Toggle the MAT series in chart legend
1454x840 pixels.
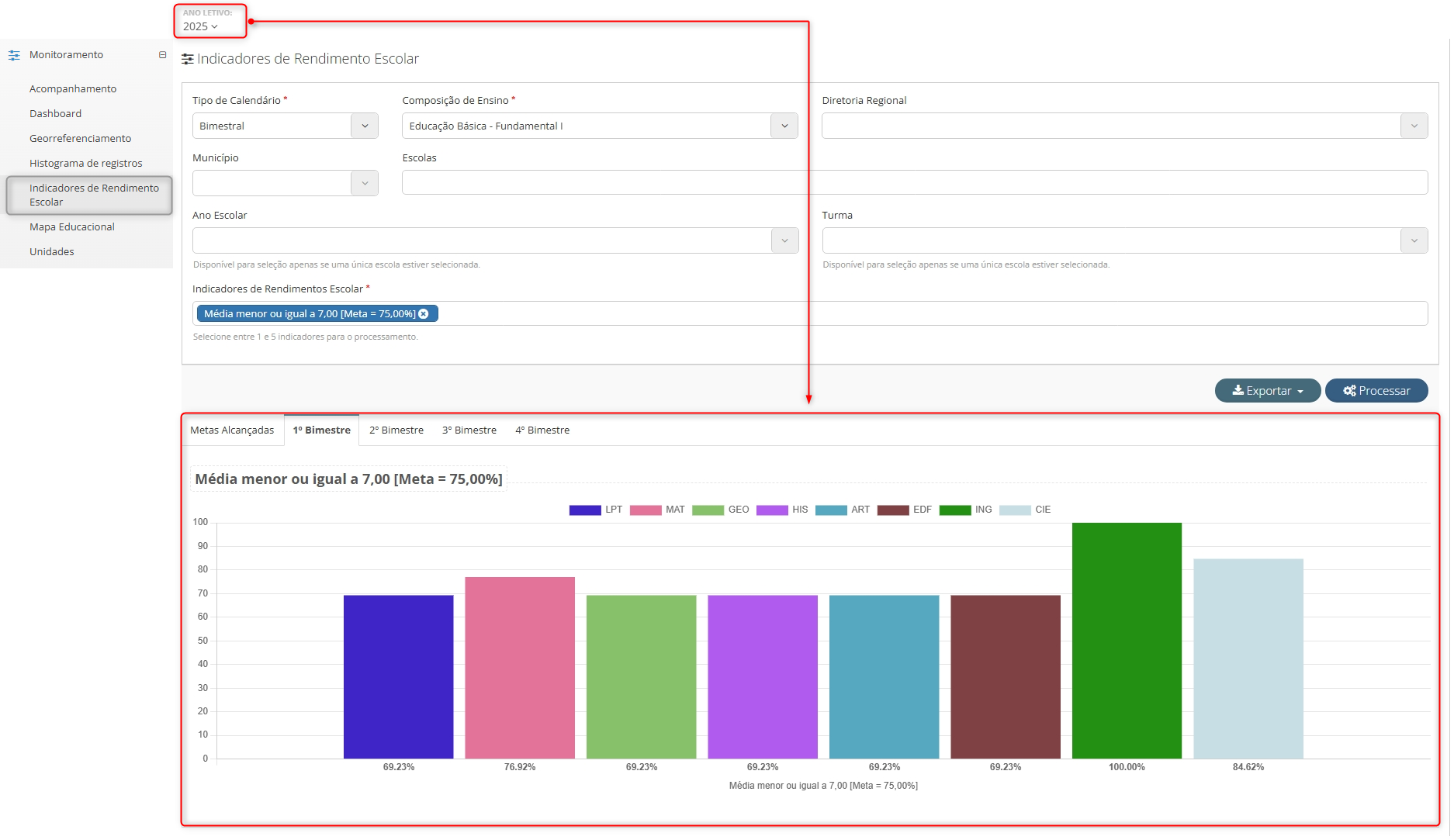tap(657, 510)
